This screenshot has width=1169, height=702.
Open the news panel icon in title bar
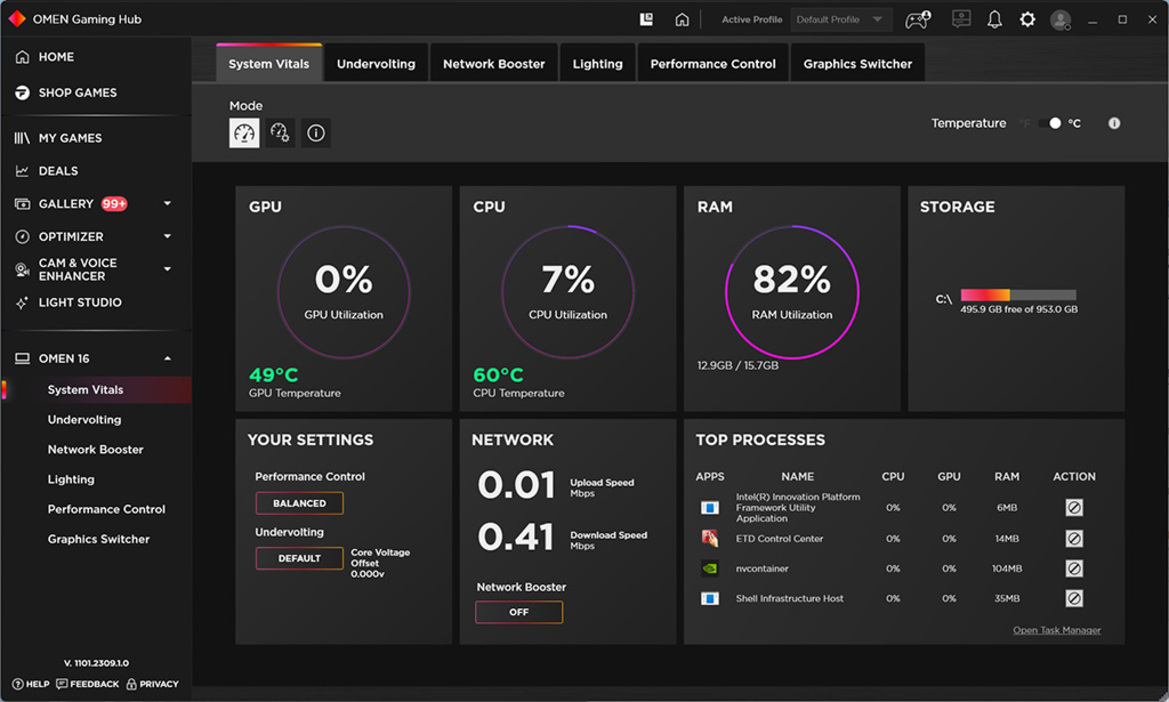[x=646, y=19]
